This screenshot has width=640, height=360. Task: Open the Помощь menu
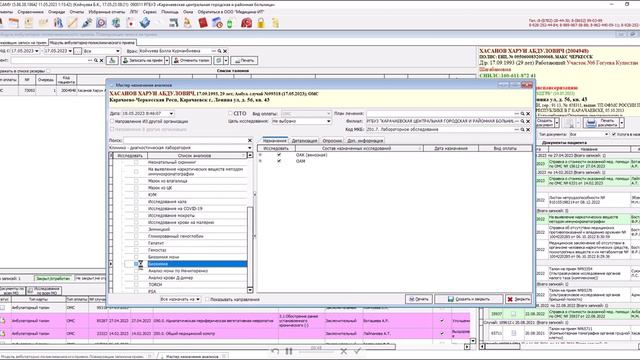pos(169,12)
